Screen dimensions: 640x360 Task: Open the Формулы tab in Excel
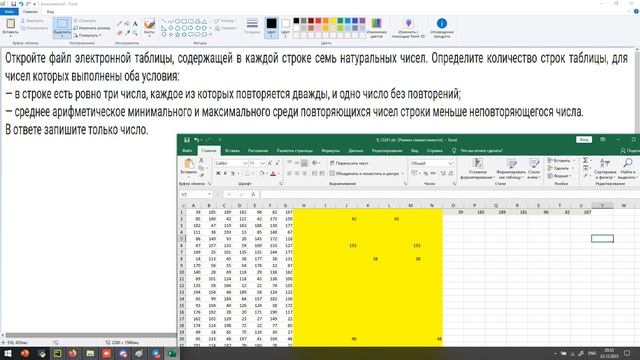[x=330, y=151]
